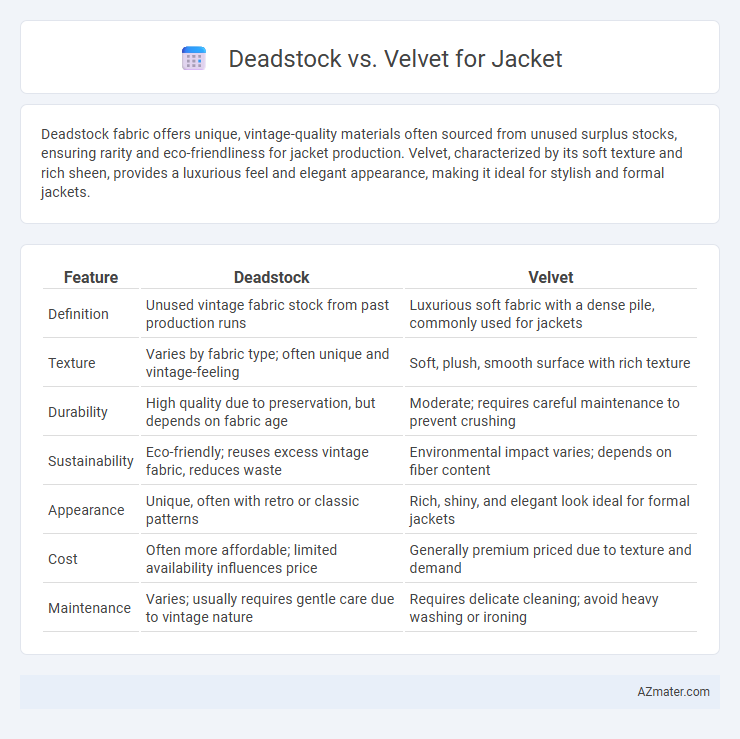Click the calendar grid icon beside title
The height and width of the screenshot is (739, 740).
[194, 59]
